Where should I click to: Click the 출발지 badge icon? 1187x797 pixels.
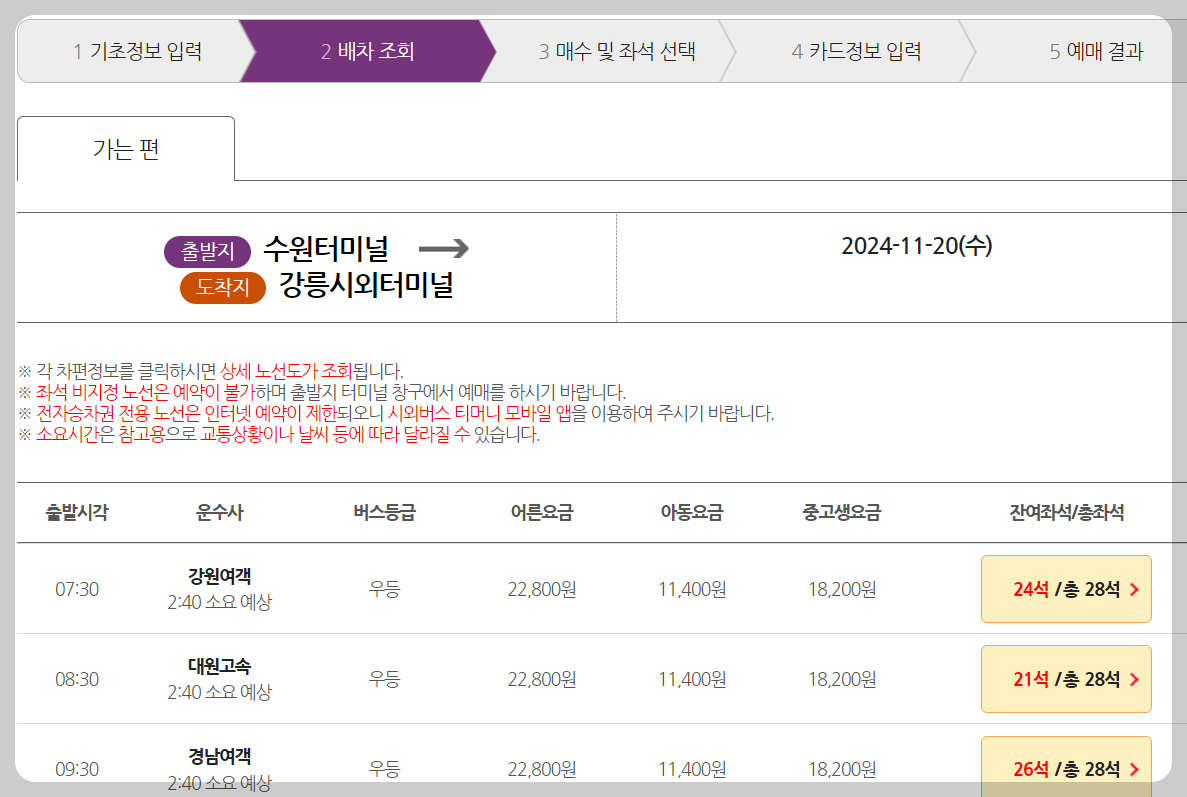pos(208,252)
